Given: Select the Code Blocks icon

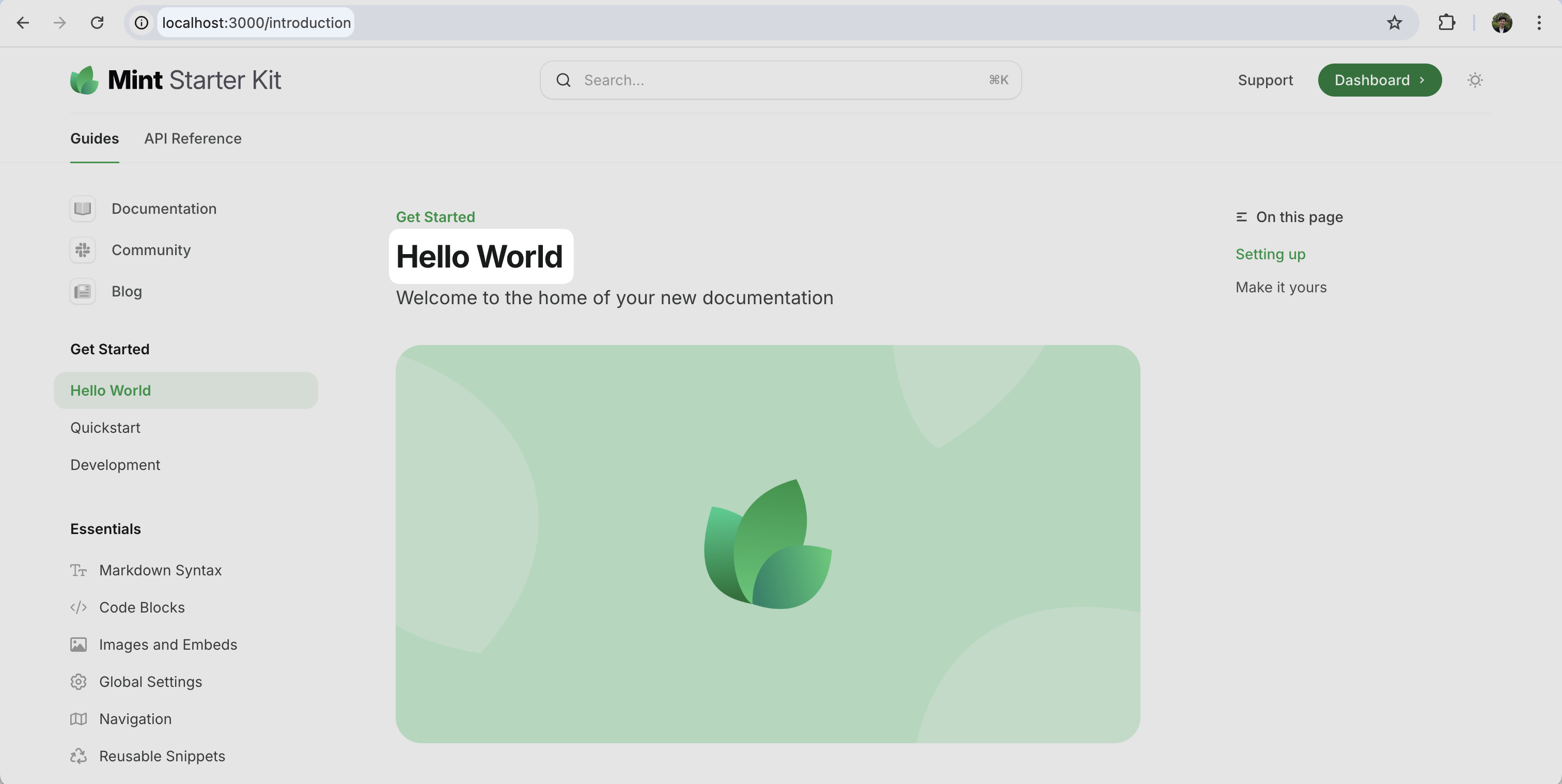Looking at the screenshot, I should [78, 607].
